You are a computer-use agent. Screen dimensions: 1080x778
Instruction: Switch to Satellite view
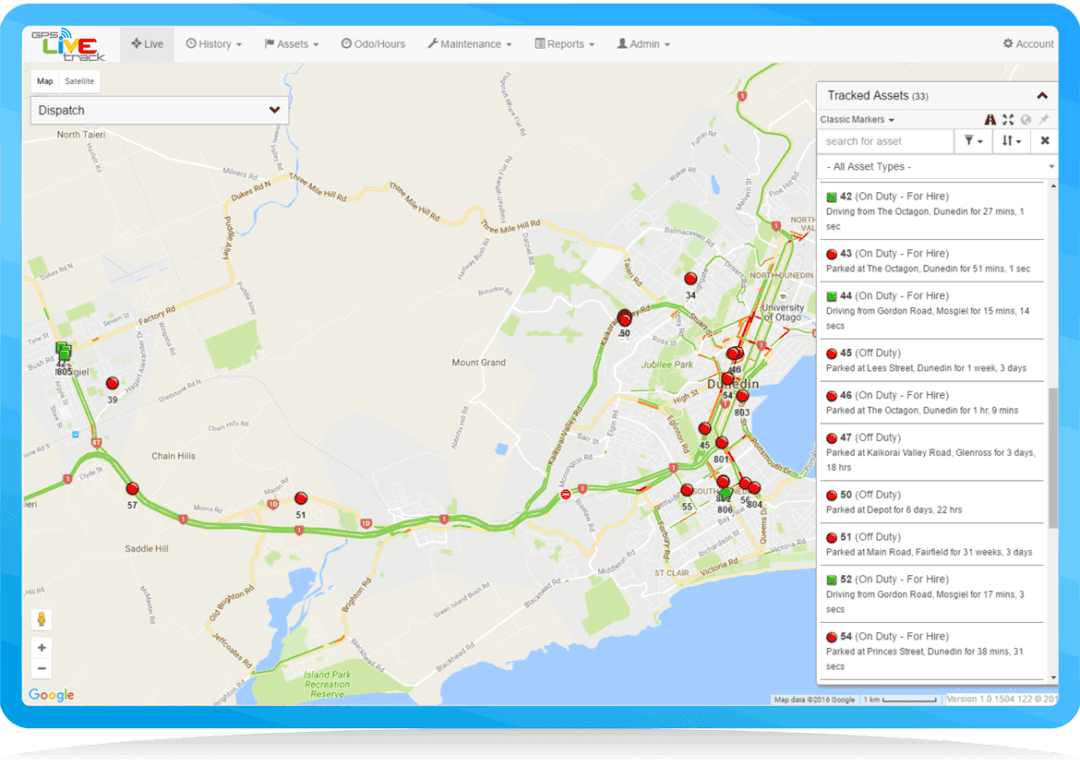pos(78,81)
